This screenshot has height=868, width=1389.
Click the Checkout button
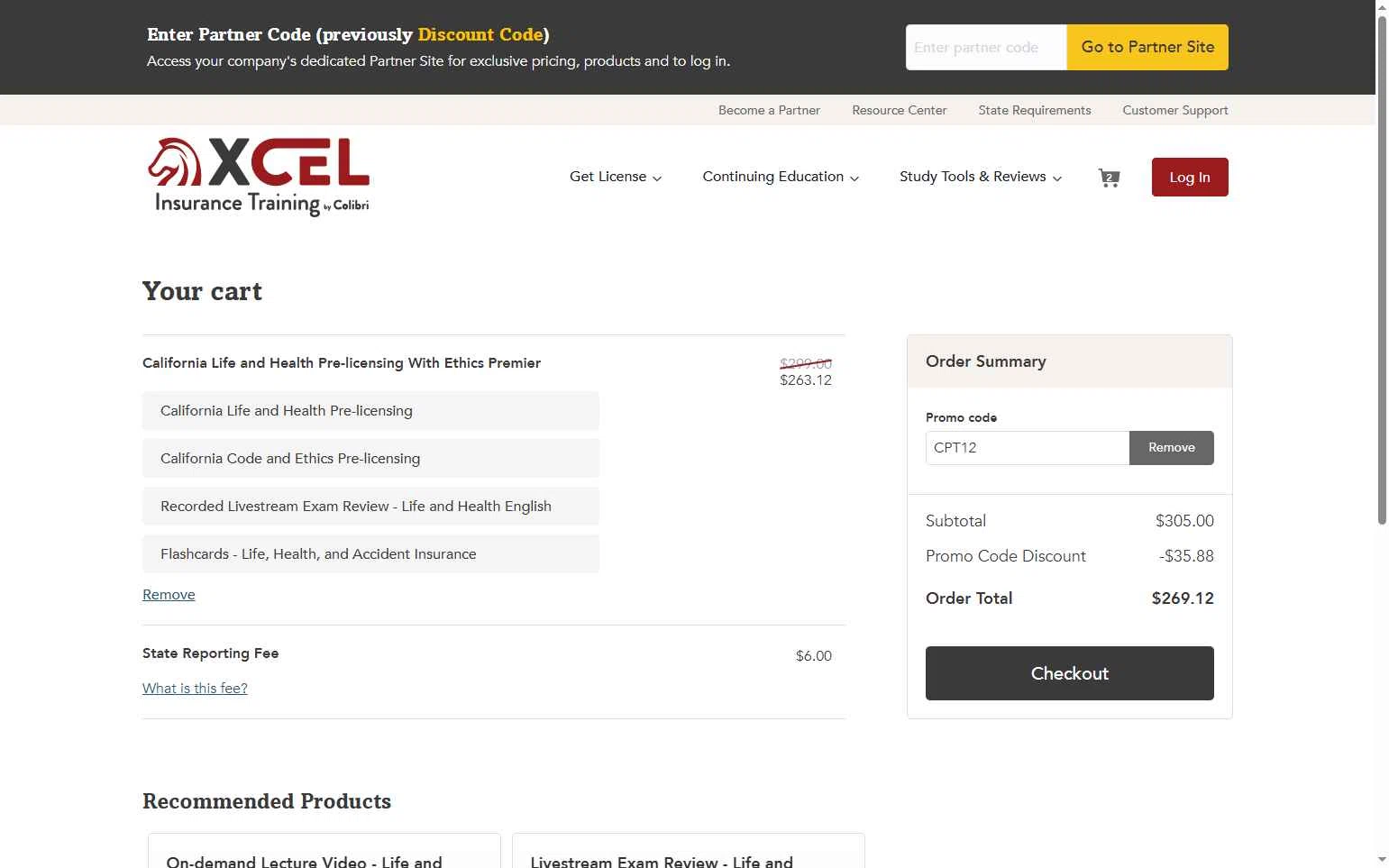(1070, 673)
